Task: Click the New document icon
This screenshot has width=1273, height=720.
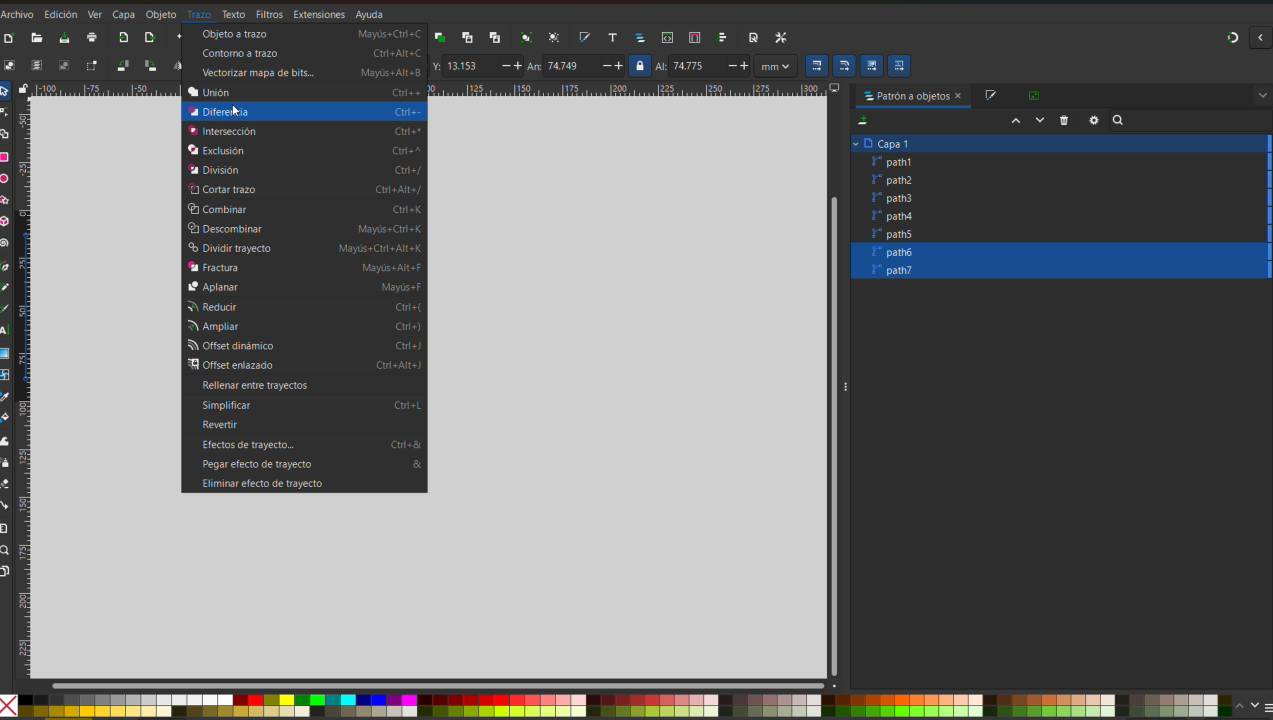Action: [x=8, y=38]
